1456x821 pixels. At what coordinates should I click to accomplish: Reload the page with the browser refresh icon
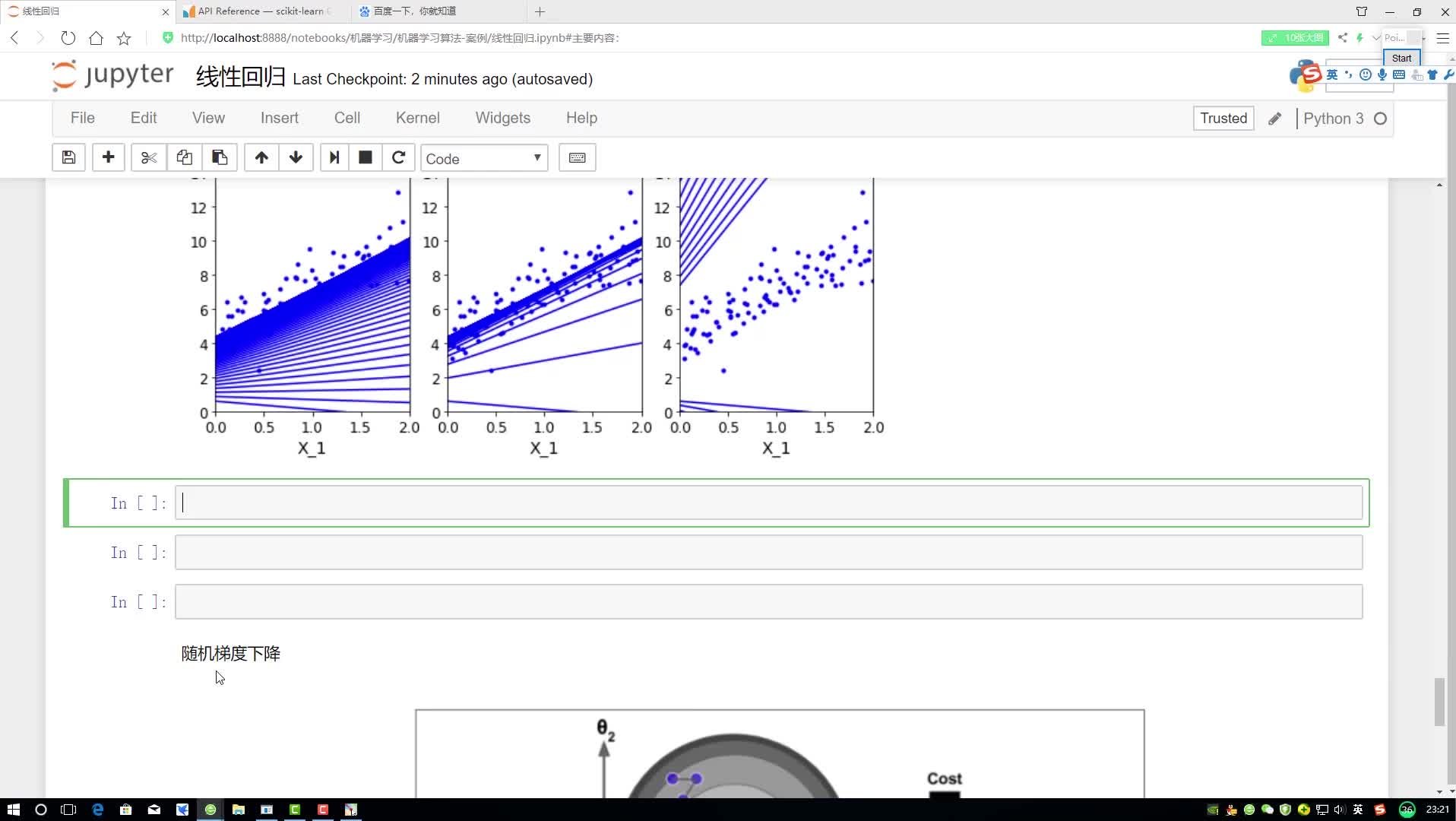(x=68, y=38)
